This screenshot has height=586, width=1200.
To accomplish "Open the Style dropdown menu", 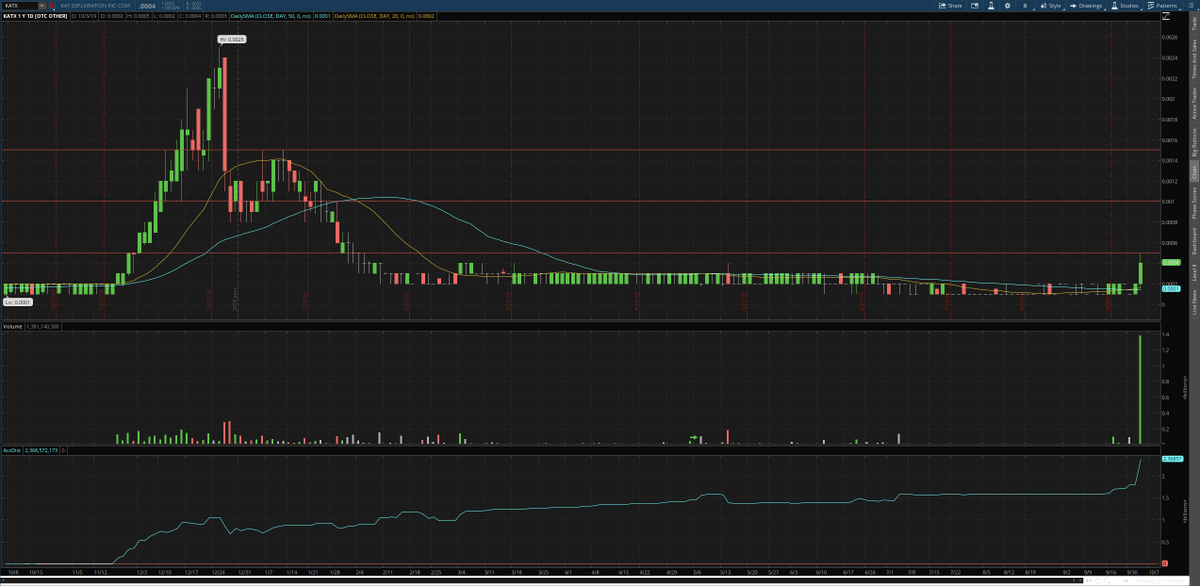I will [1052, 5].
